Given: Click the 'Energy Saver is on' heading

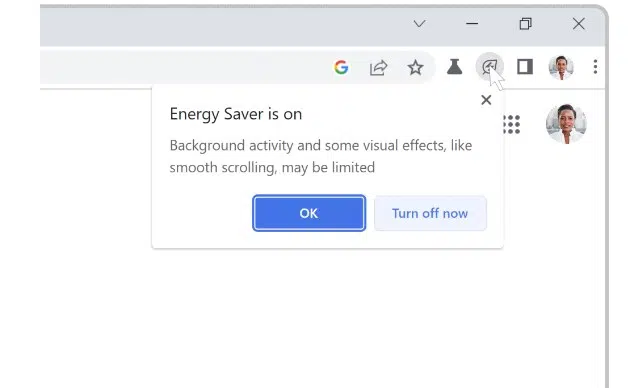Looking at the screenshot, I should pos(236,114).
